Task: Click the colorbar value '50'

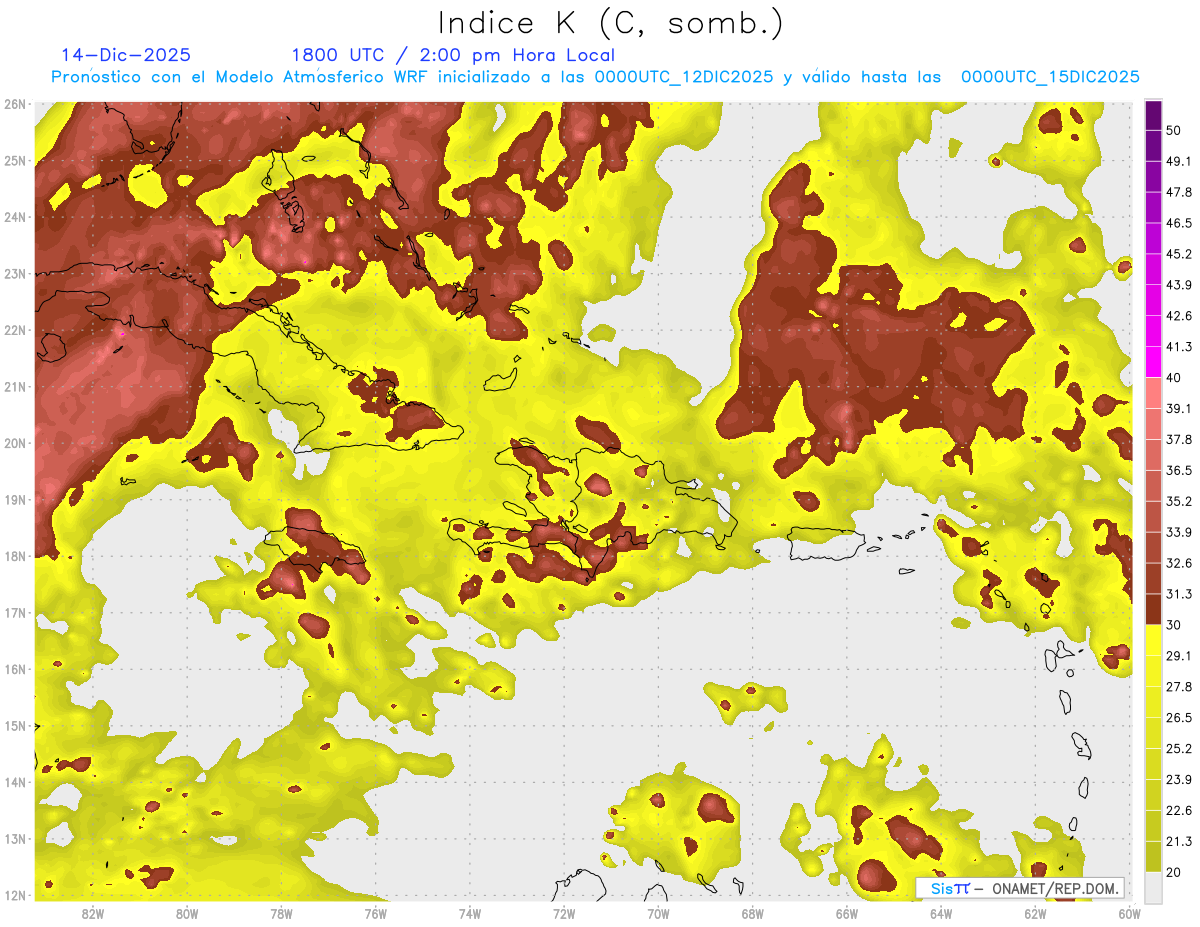Action: click(1175, 131)
